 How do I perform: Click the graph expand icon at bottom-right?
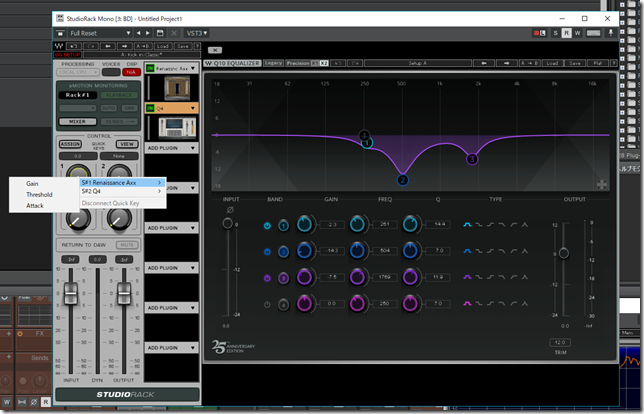(x=602, y=184)
